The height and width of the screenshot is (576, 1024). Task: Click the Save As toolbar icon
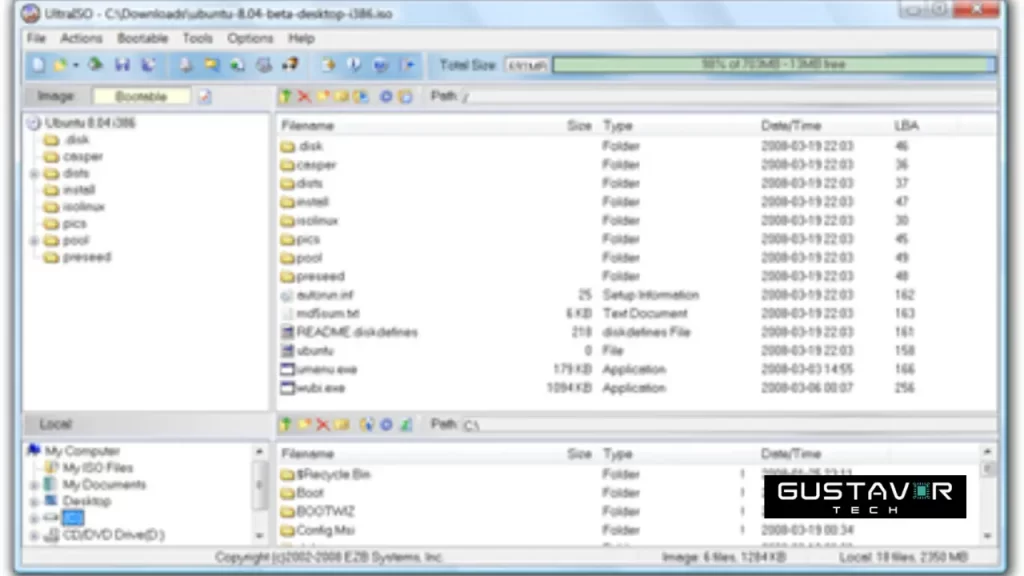coord(149,64)
